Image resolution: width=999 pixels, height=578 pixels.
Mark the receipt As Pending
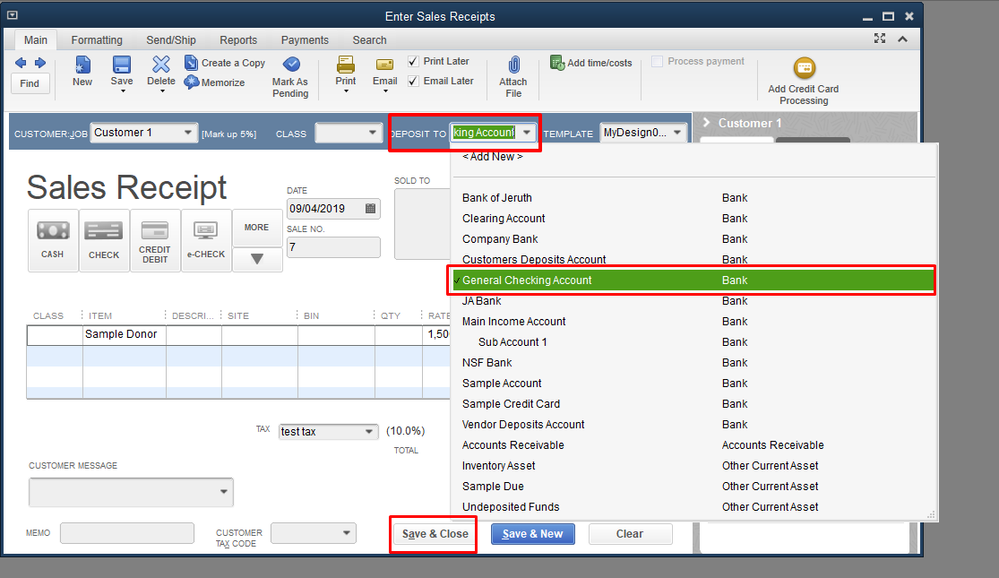click(290, 77)
